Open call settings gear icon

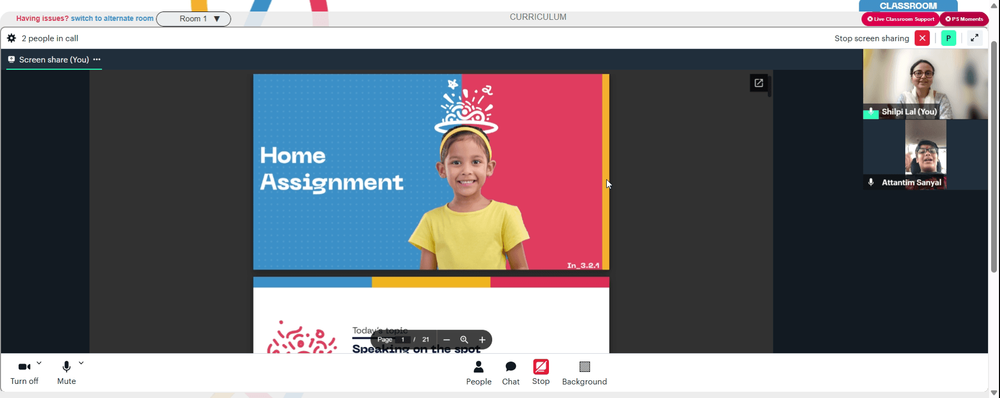[11, 38]
